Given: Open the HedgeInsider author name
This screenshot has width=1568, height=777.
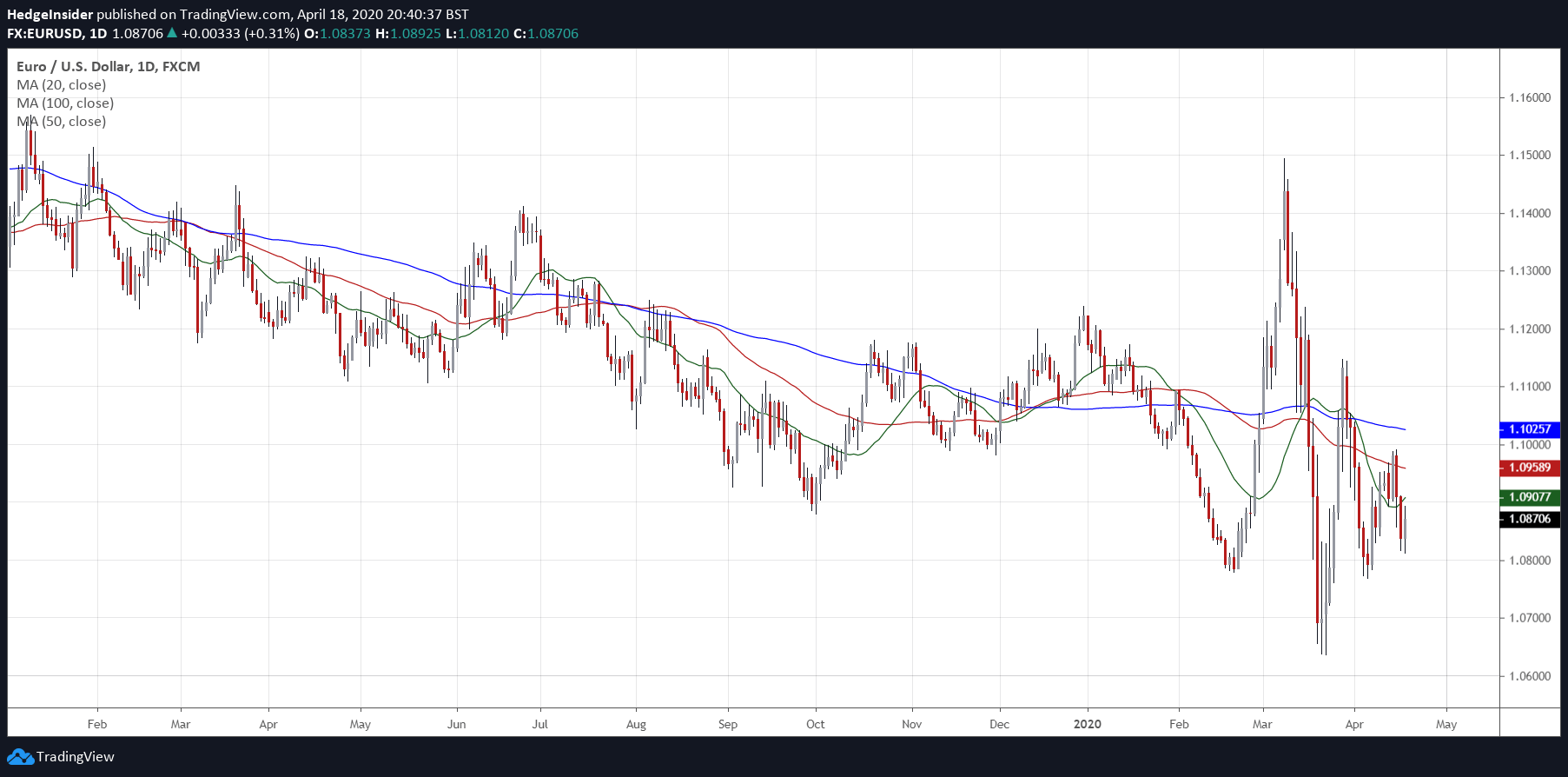Looking at the screenshot, I should click(50, 14).
